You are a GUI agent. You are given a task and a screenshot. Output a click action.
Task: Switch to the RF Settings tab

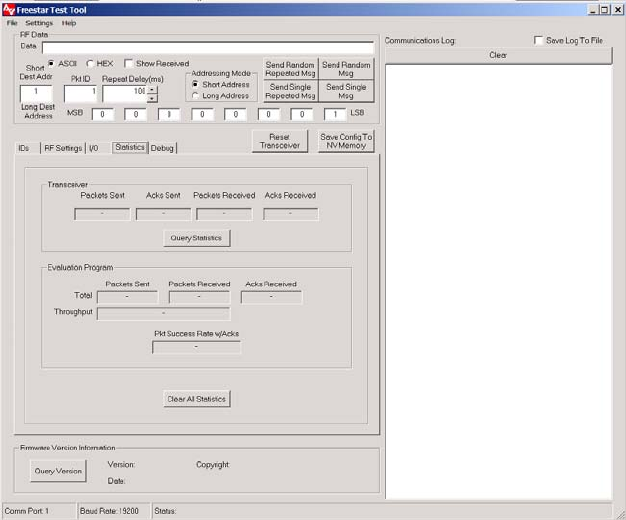[x=63, y=148]
